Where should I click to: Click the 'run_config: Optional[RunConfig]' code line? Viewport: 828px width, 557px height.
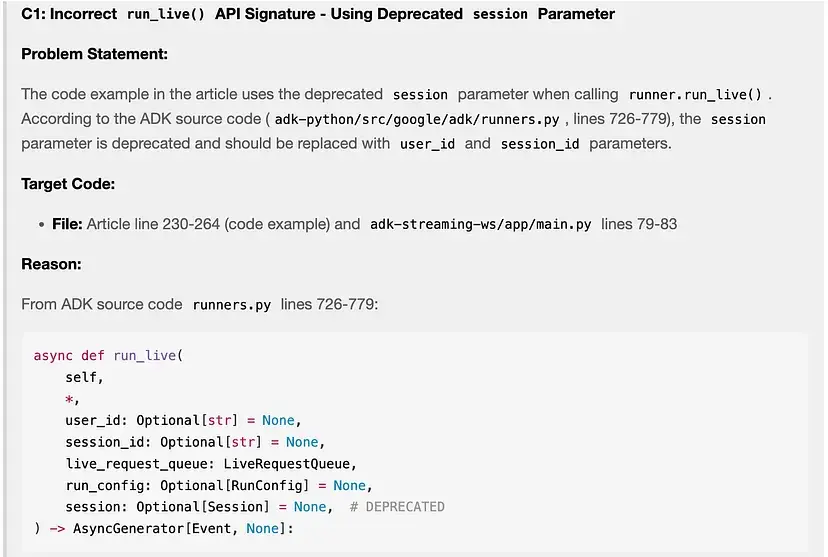pos(218,485)
